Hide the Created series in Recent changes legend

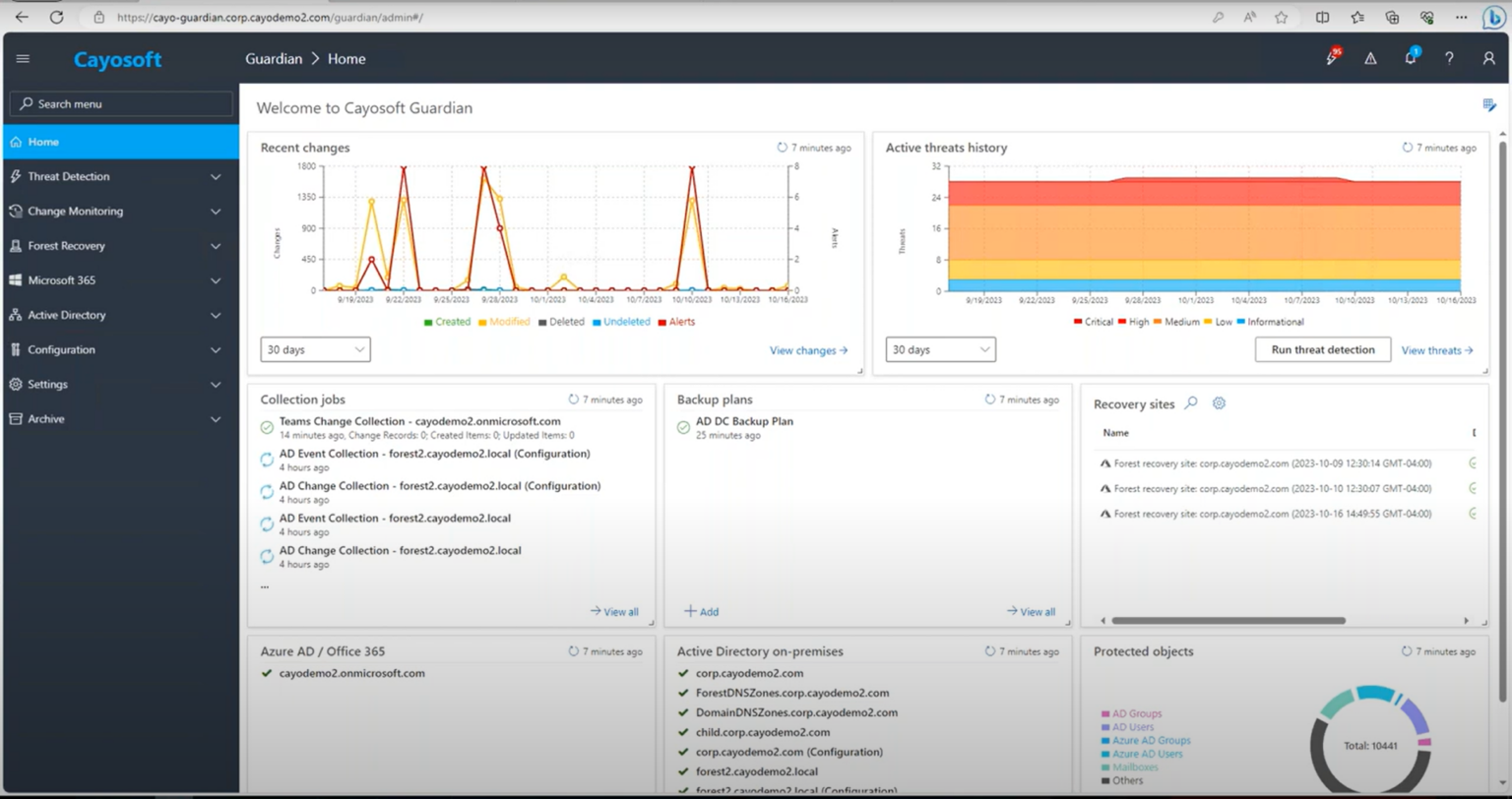[x=448, y=322]
